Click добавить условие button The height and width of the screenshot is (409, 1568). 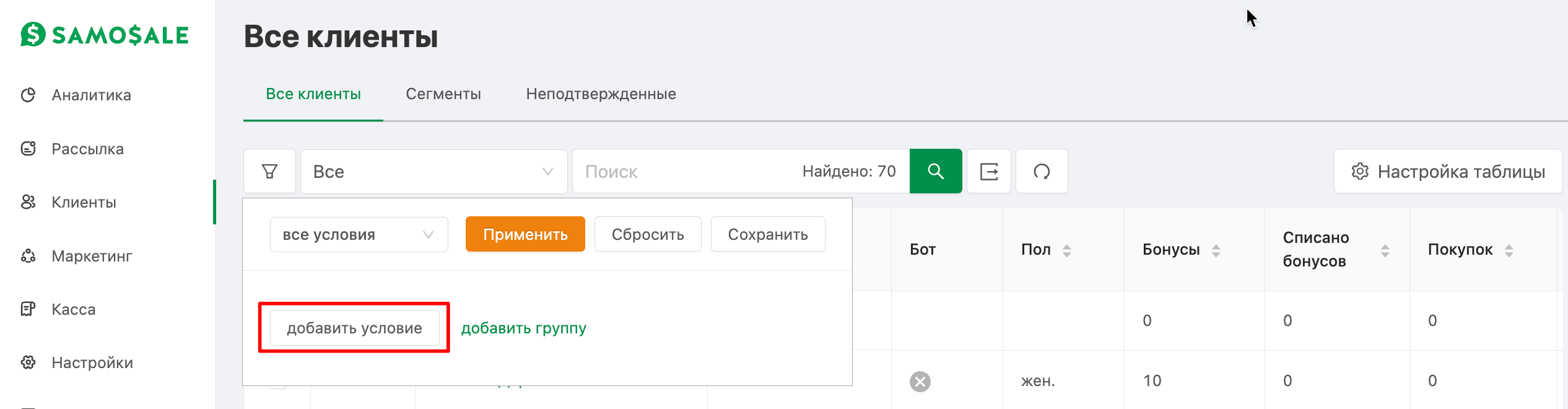(354, 328)
